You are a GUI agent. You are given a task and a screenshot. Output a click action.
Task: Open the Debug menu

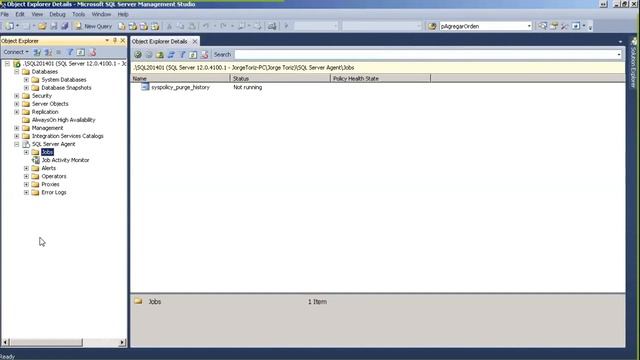click(x=57, y=14)
